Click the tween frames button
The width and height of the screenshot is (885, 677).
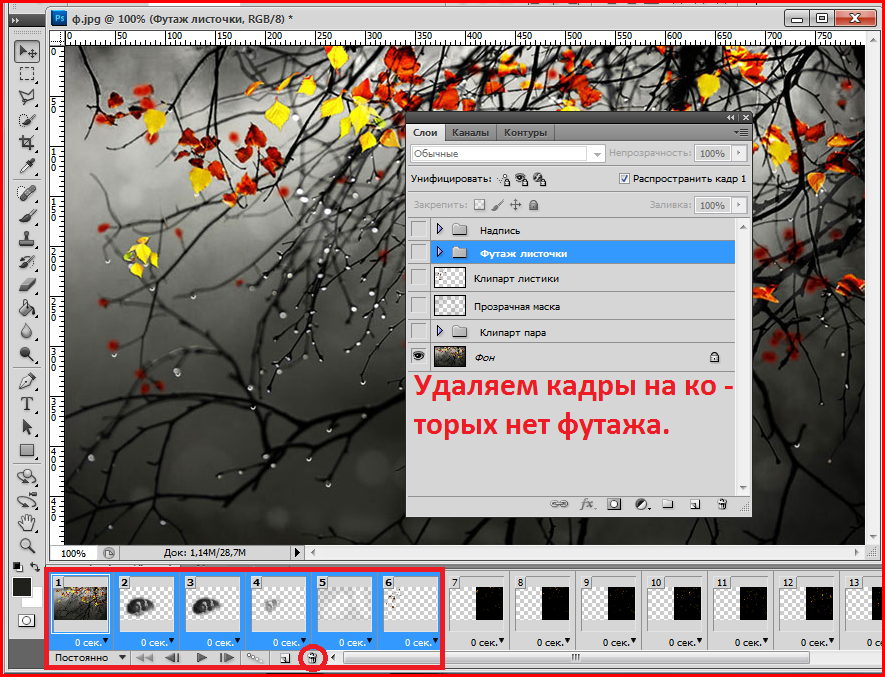(x=255, y=658)
